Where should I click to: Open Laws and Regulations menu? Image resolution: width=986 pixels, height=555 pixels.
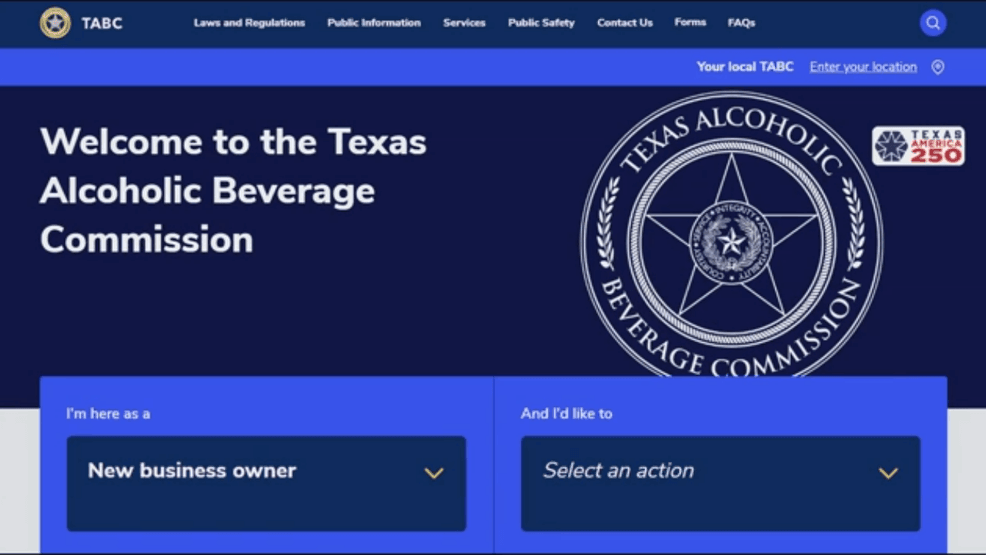[249, 23]
